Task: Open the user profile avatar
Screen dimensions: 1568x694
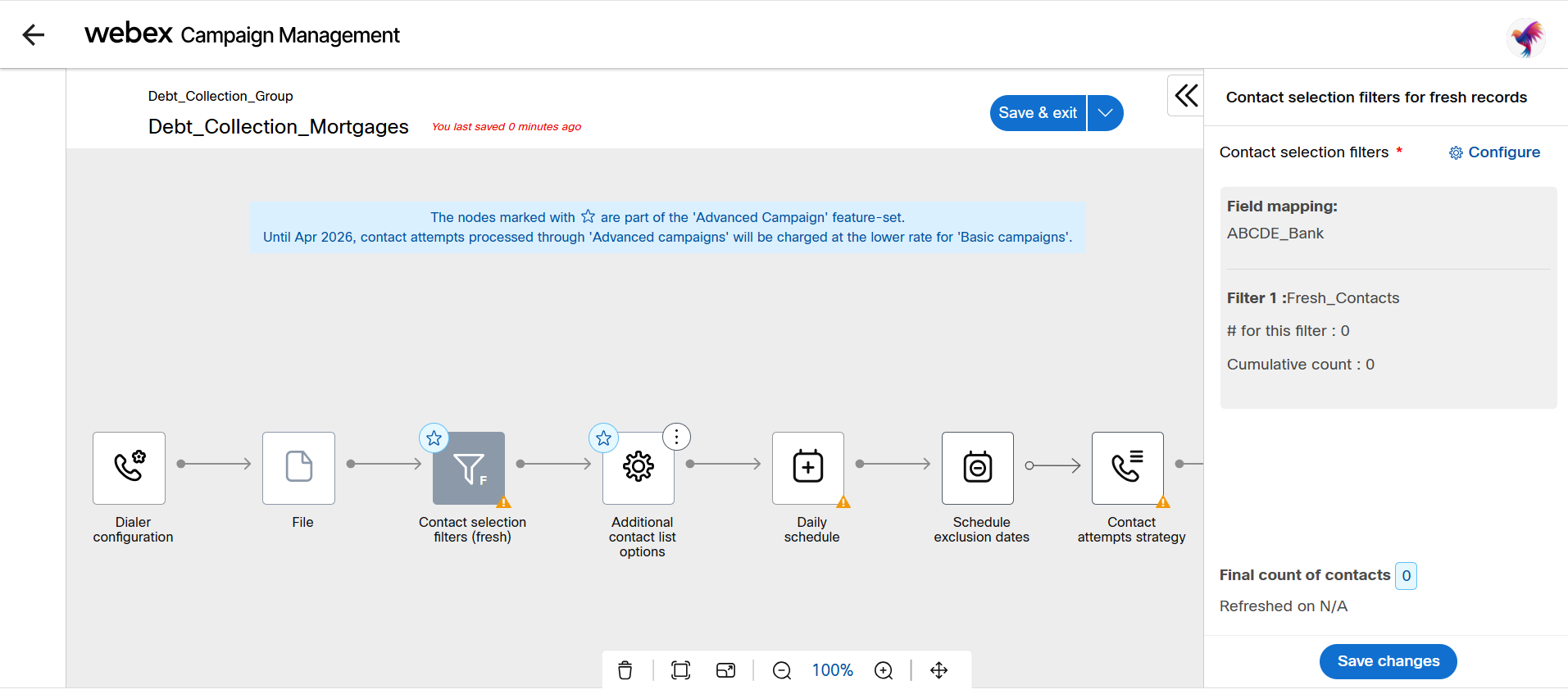Action: [x=1526, y=38]
